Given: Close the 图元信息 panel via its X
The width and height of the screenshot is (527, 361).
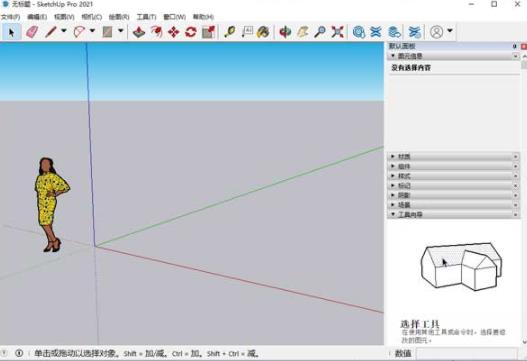Looking at the screenshot, I should pyautogui.click(x=516, y=56).
